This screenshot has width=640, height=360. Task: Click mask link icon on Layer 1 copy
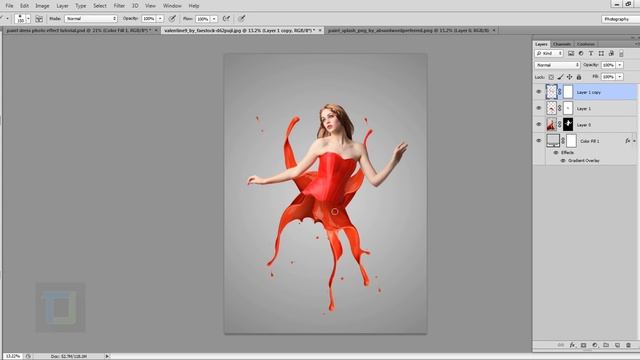point(560,92)
